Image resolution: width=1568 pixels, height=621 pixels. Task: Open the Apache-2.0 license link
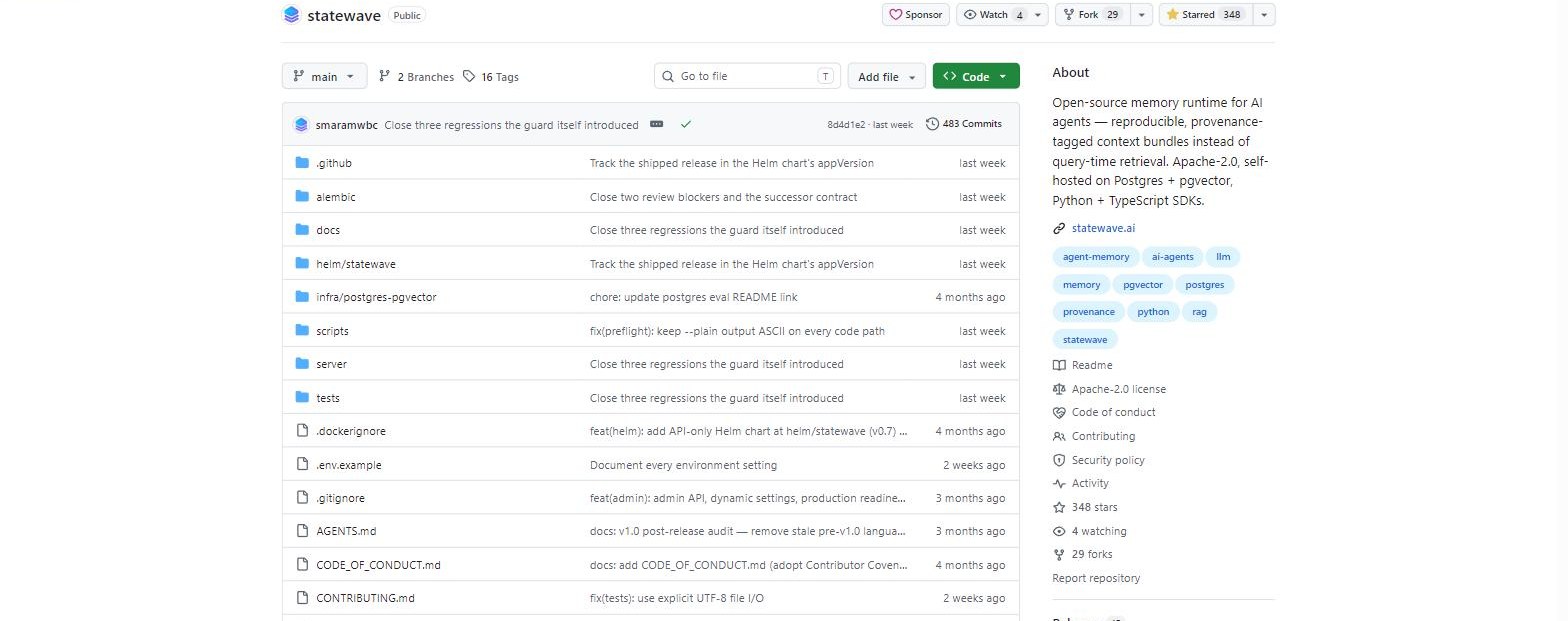pos(1119,389)
